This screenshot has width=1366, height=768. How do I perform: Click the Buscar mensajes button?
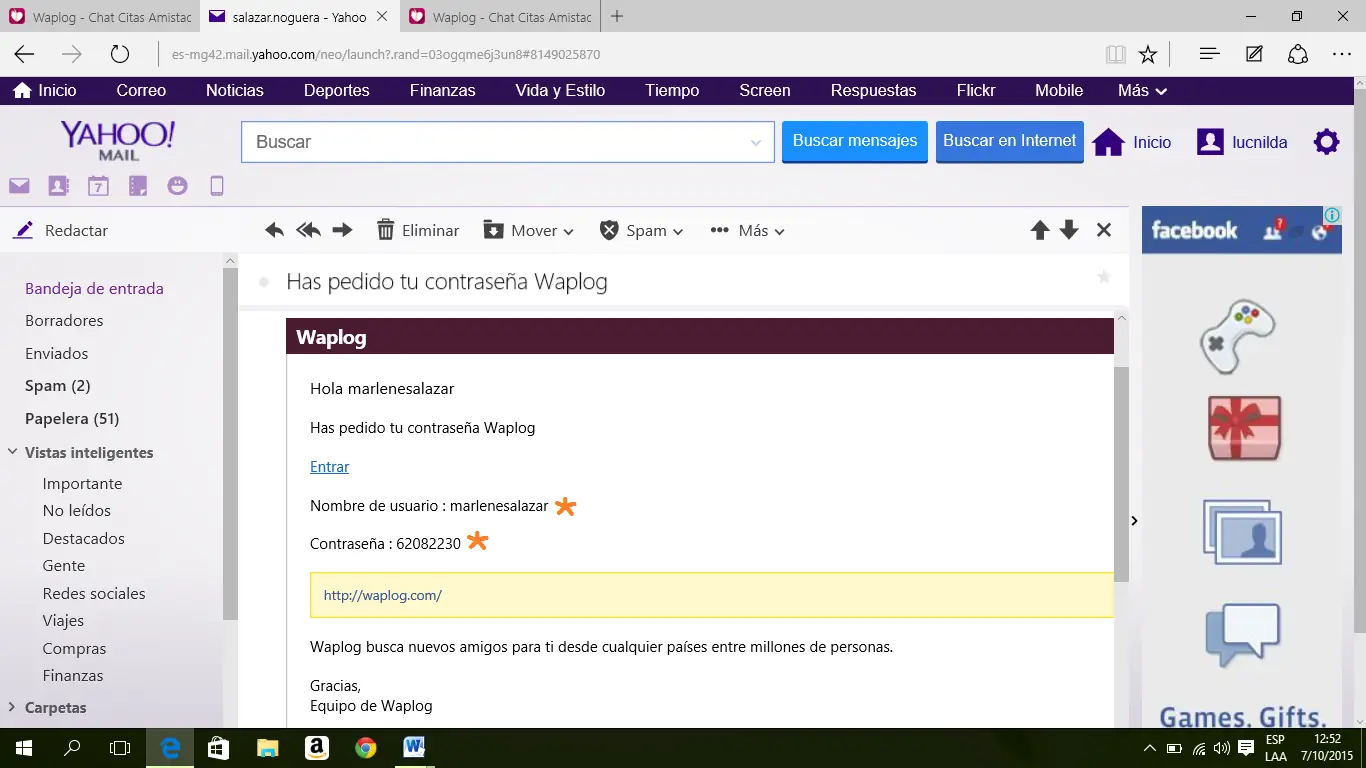(x=855, y=141)
